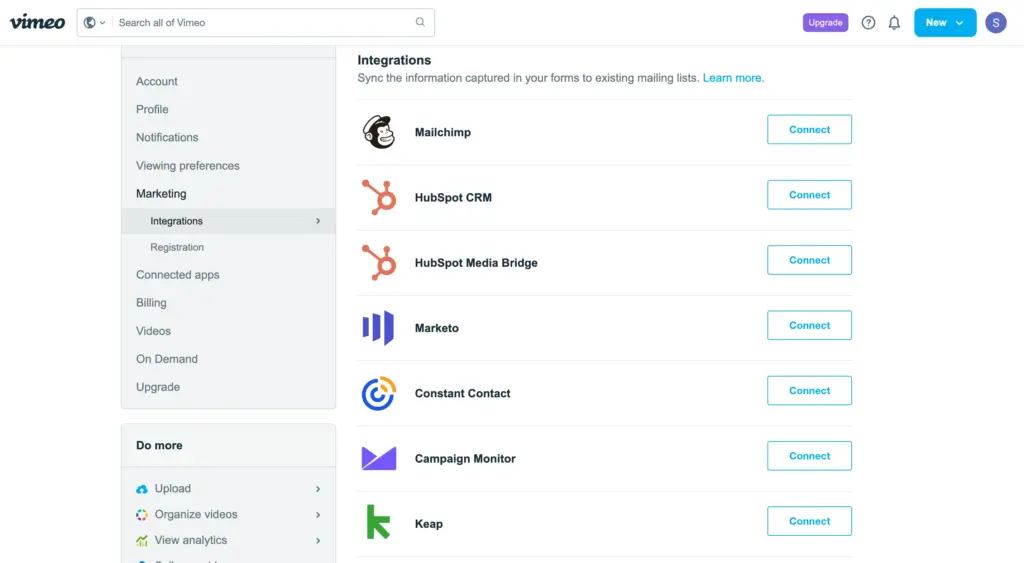Click the Campaign Monitor envelope logo

click(379, 458)
